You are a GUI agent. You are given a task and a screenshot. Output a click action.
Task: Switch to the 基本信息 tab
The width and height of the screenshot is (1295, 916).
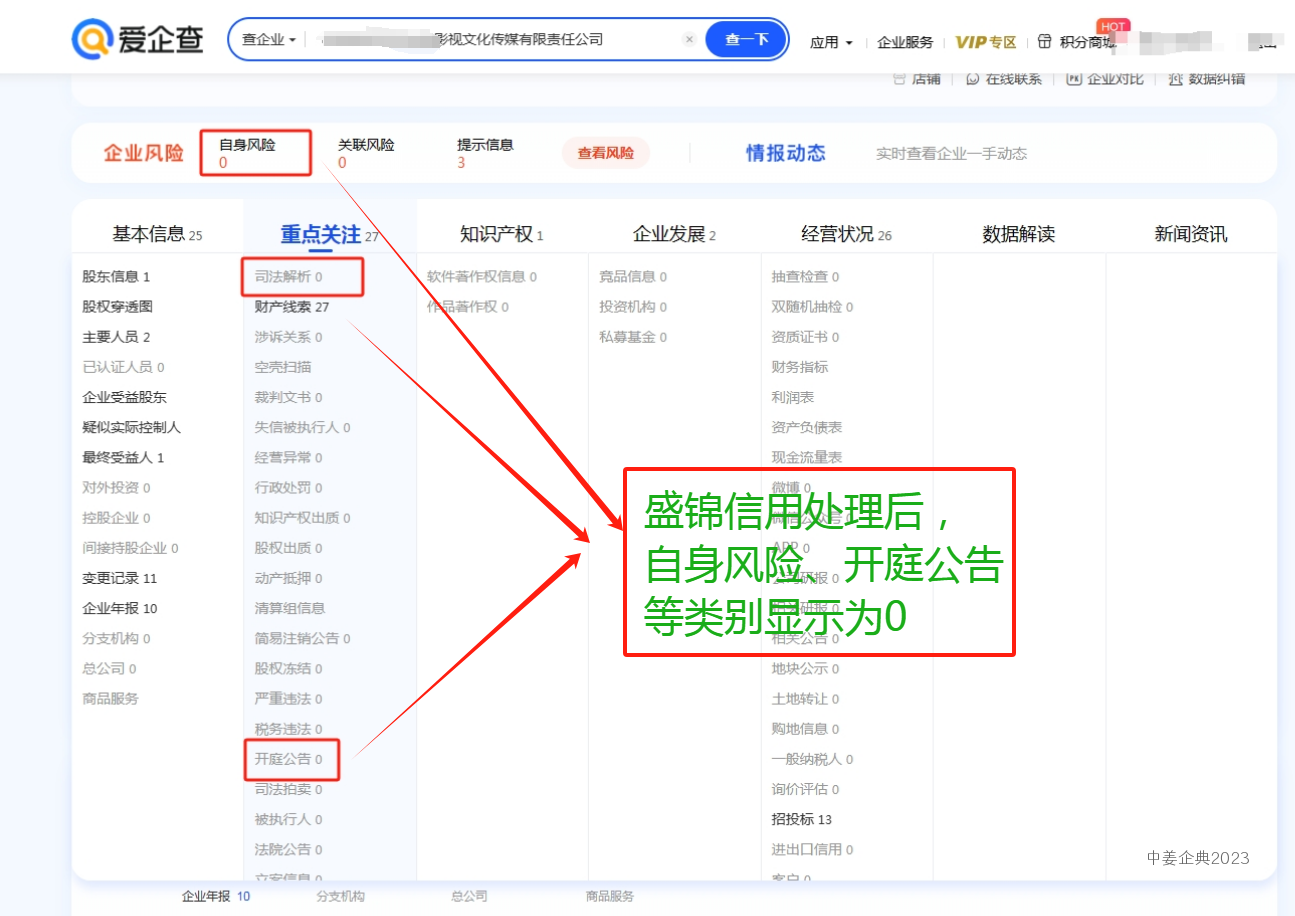157,235
